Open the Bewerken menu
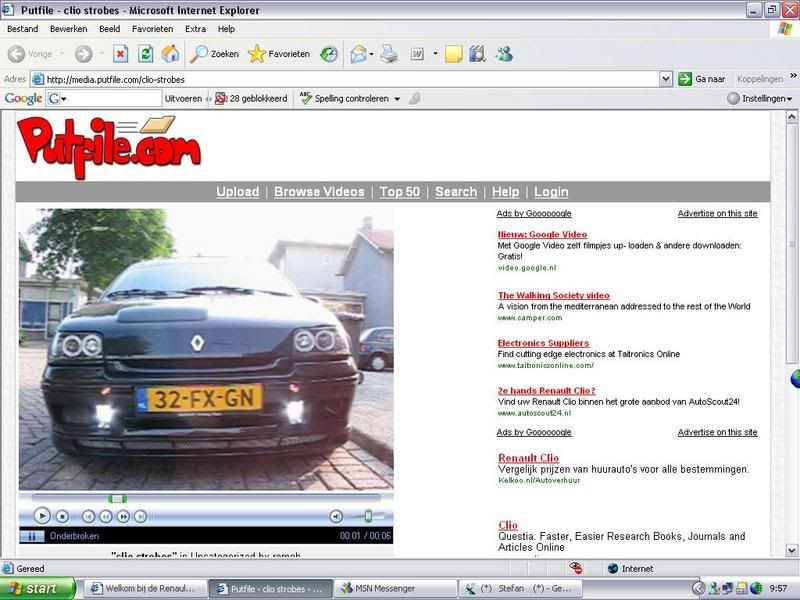 (68, 29)
